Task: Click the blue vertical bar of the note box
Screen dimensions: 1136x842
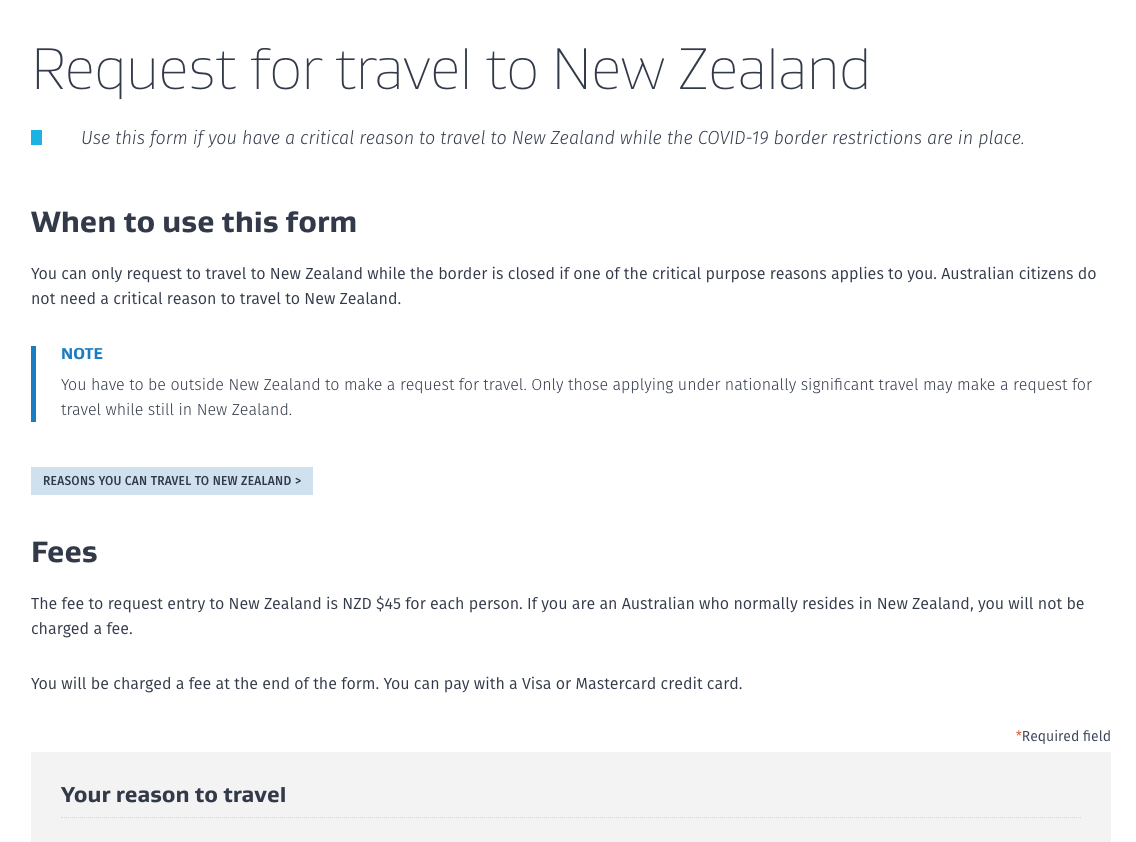Action: pyautogui.click(x=33, y=384)
